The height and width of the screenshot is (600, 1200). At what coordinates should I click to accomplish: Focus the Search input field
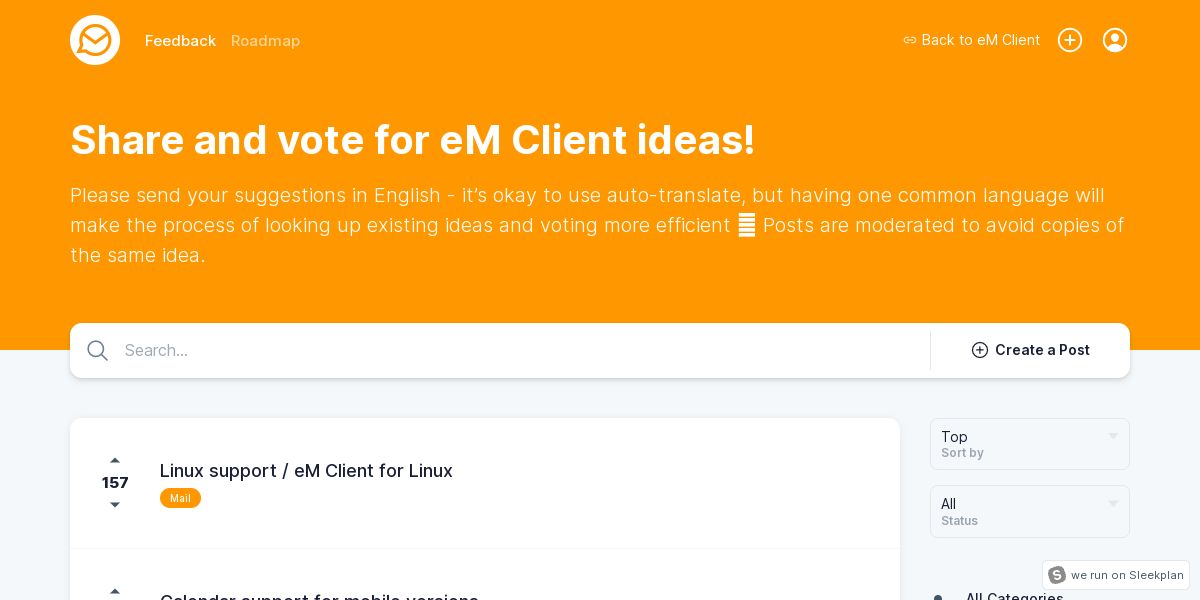520,350
